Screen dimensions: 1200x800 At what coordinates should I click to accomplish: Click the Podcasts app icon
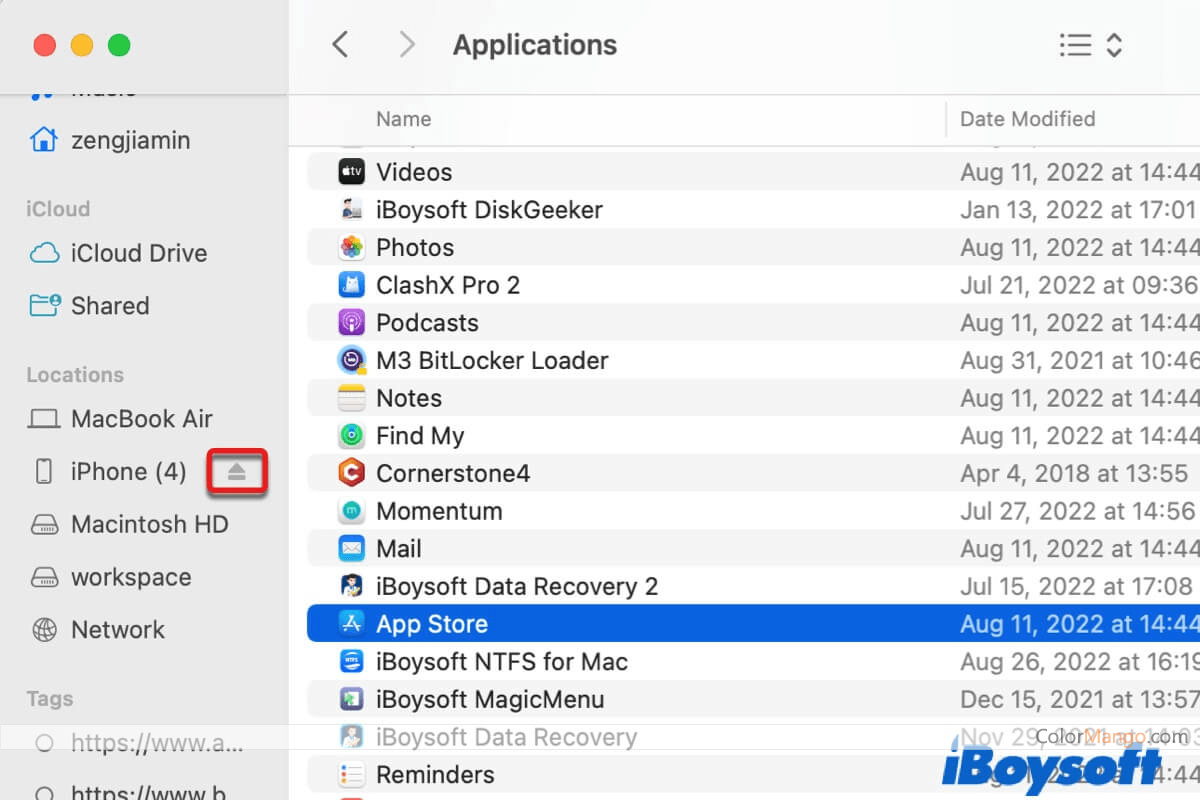point(351,322)
